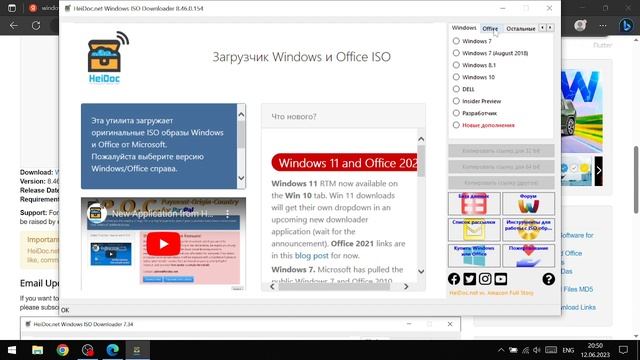640x360 pixels.
Task: Open the Форум tile
Action: click(528, 204)
